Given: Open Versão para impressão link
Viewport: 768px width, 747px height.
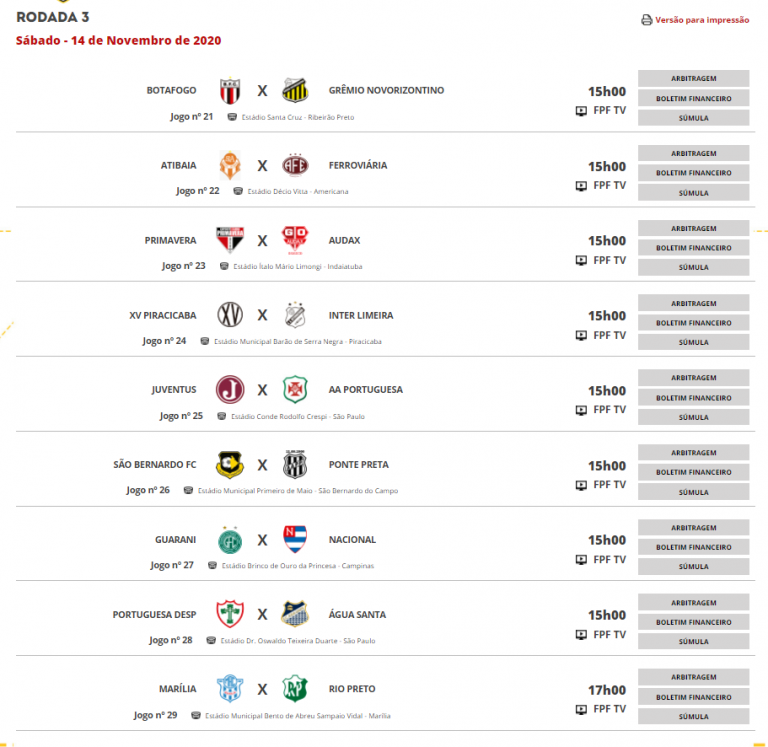Looking at the screenshot, I should (702, 20).
